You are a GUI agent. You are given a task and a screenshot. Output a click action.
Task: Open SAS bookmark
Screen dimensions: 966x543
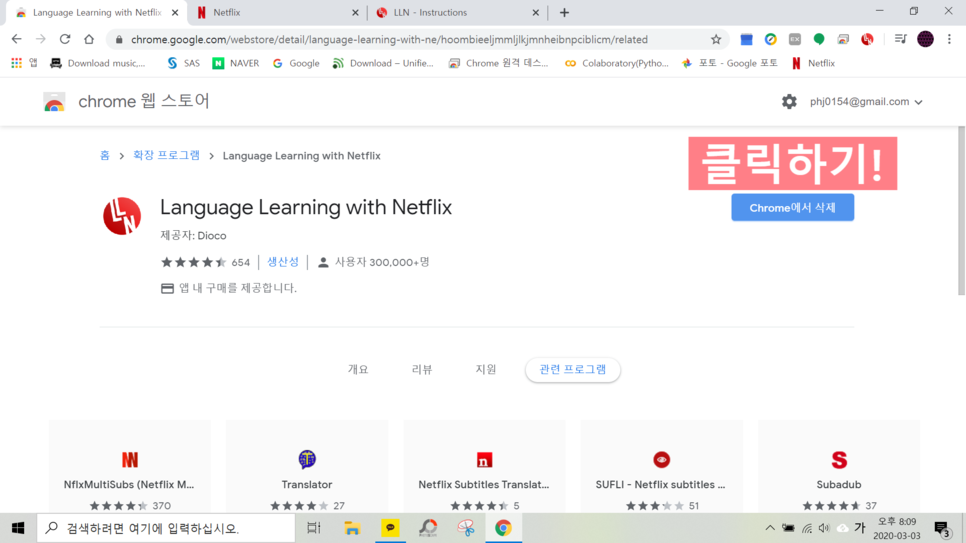point(184,63)
